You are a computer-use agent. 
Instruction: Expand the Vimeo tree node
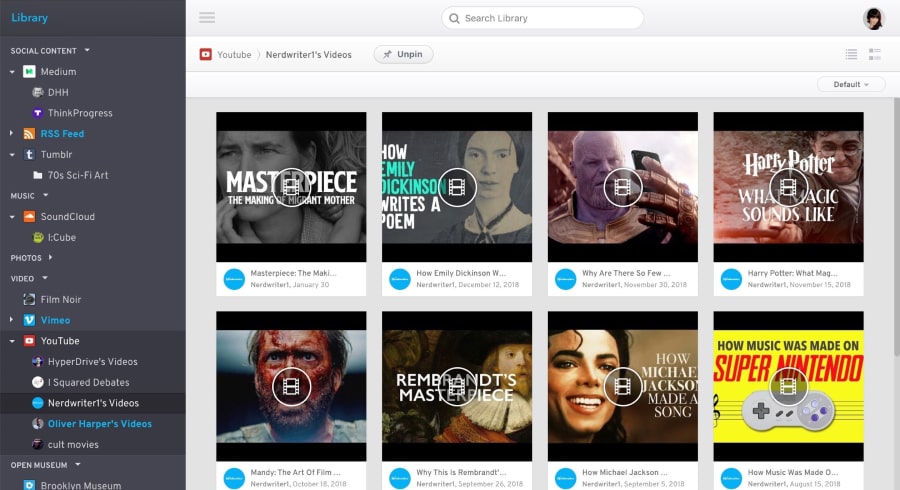pyautogui.click(x=11, y=320)
